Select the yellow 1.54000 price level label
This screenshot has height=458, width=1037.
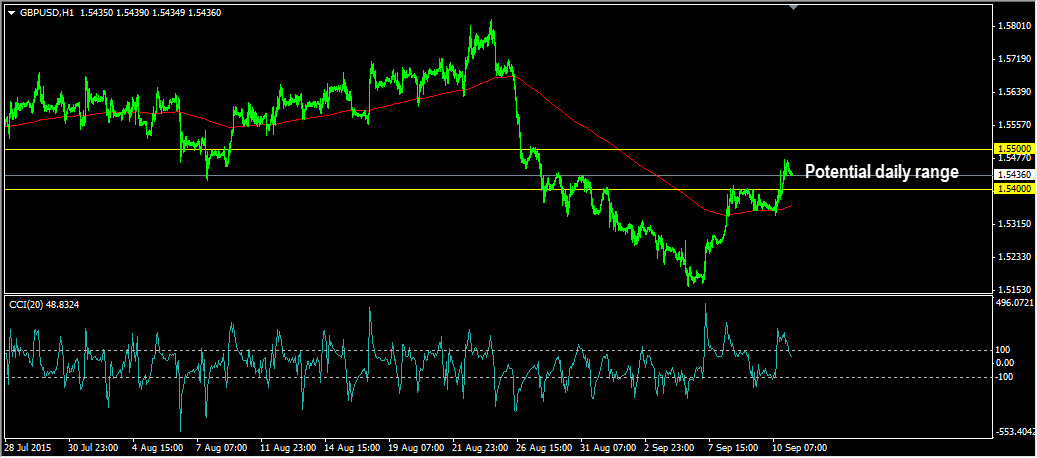[1013, 189]
